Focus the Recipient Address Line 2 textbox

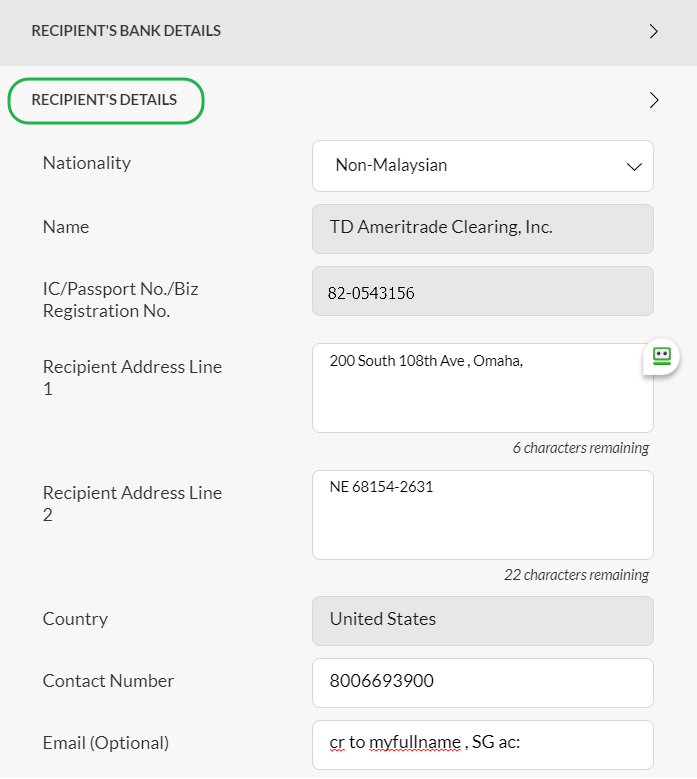pyautogui.click(x=482, y=515)
